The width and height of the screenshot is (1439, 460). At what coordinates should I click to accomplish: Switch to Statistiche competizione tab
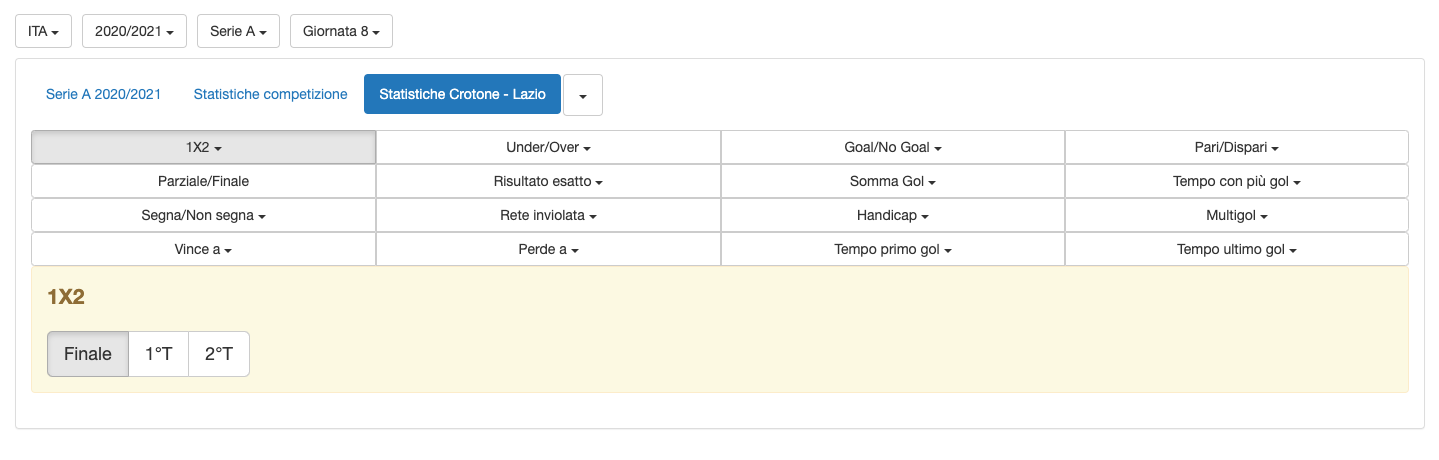tap(270, 94)
